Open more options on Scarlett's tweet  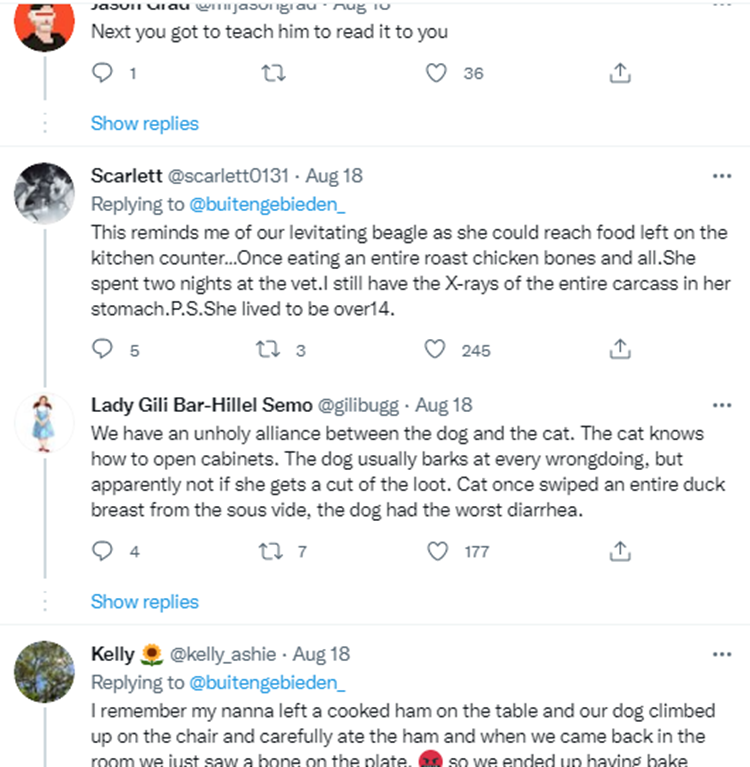(x=721, y=175)
